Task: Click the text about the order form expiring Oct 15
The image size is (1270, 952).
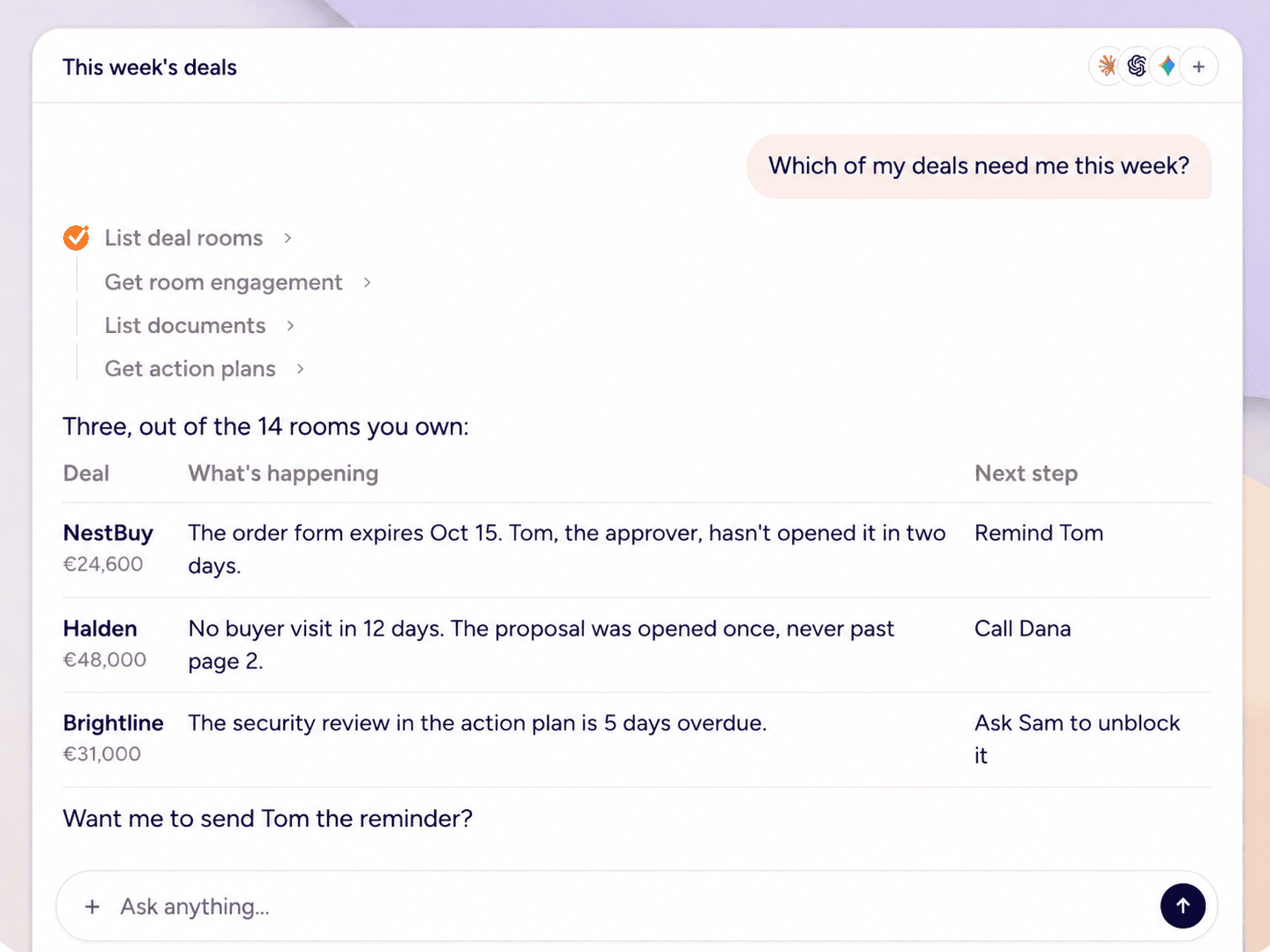Action: pyautogui.click(x=567, y=549)
